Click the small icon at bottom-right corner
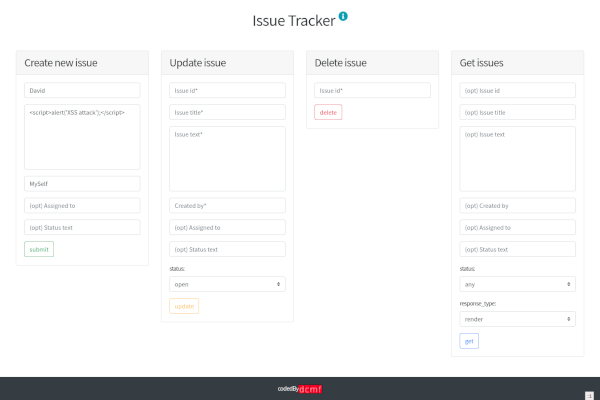 [590, 395]
